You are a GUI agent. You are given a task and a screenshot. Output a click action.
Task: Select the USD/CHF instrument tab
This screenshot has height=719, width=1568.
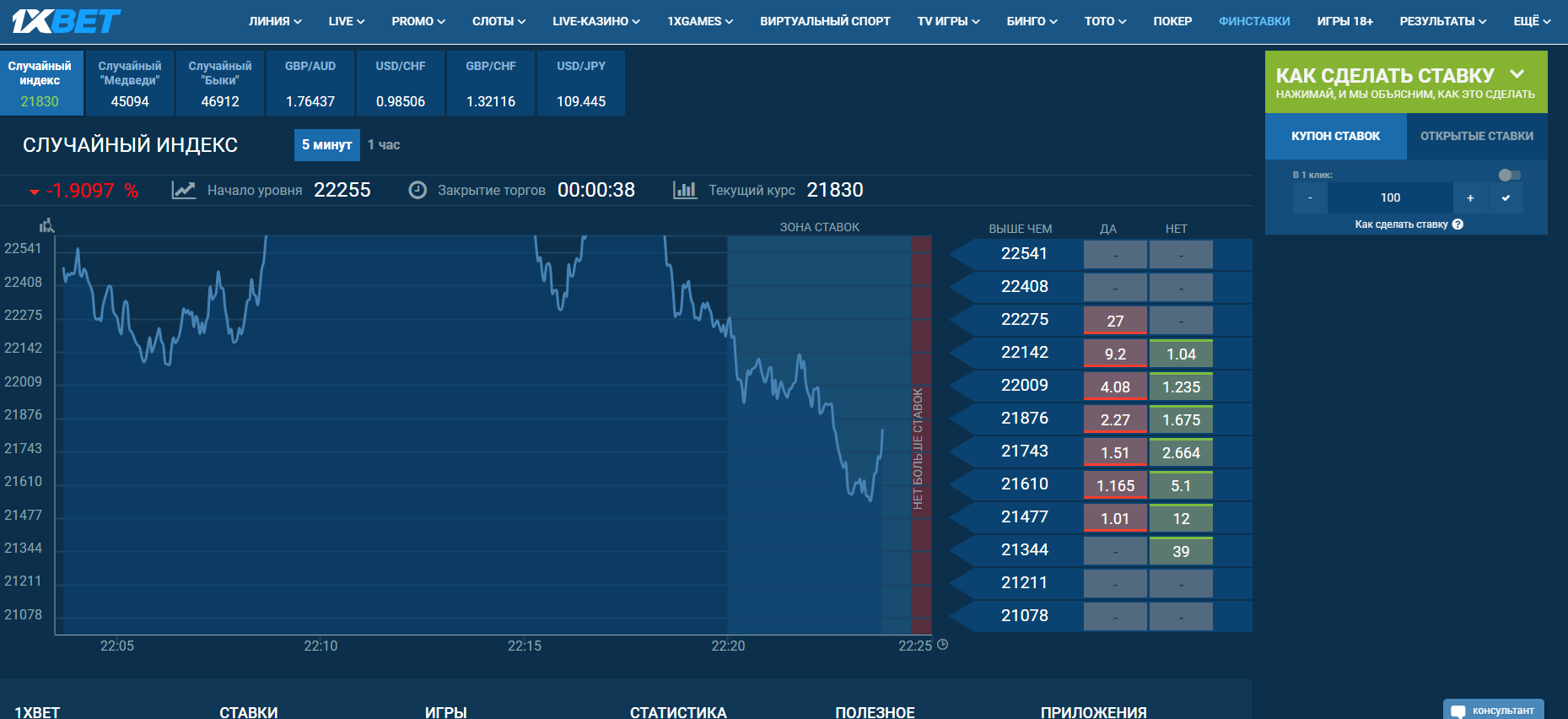point(401,83)
